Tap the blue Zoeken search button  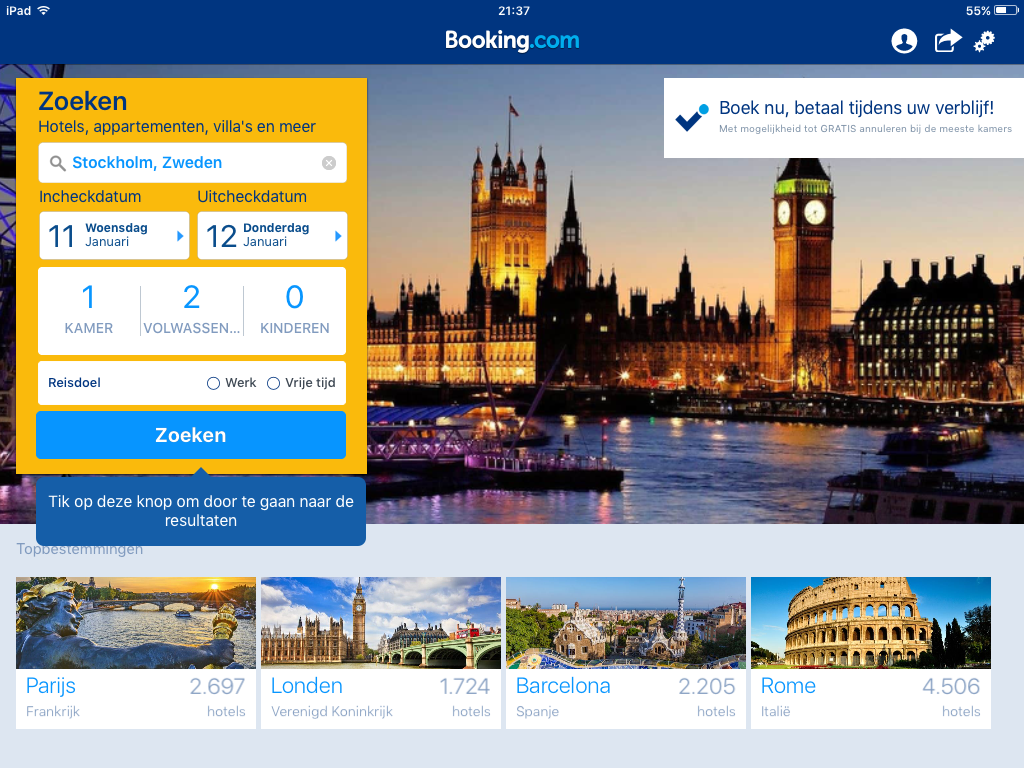[191, 435]
